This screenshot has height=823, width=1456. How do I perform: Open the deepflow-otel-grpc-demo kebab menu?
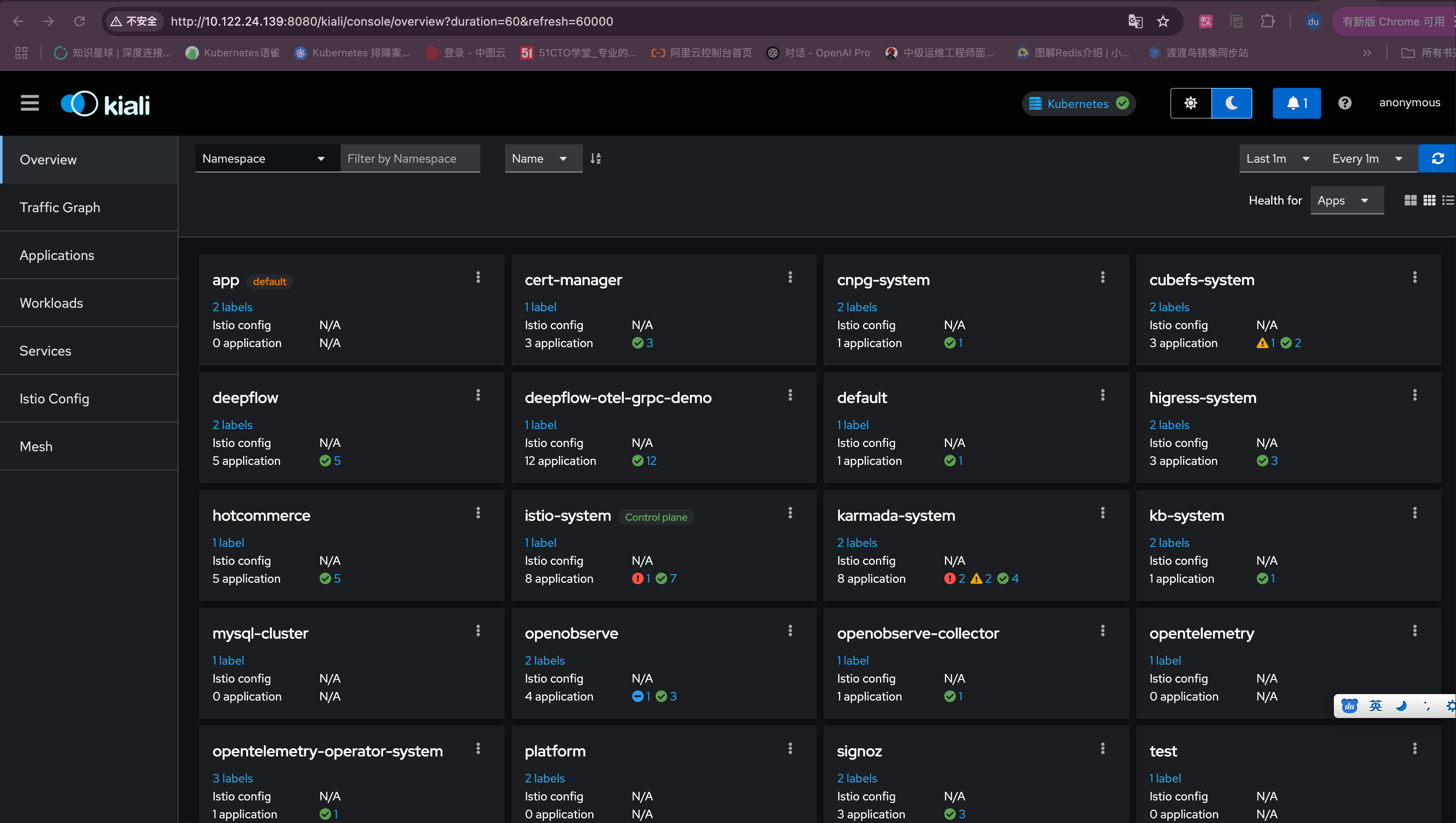click(x=790, y=395)
